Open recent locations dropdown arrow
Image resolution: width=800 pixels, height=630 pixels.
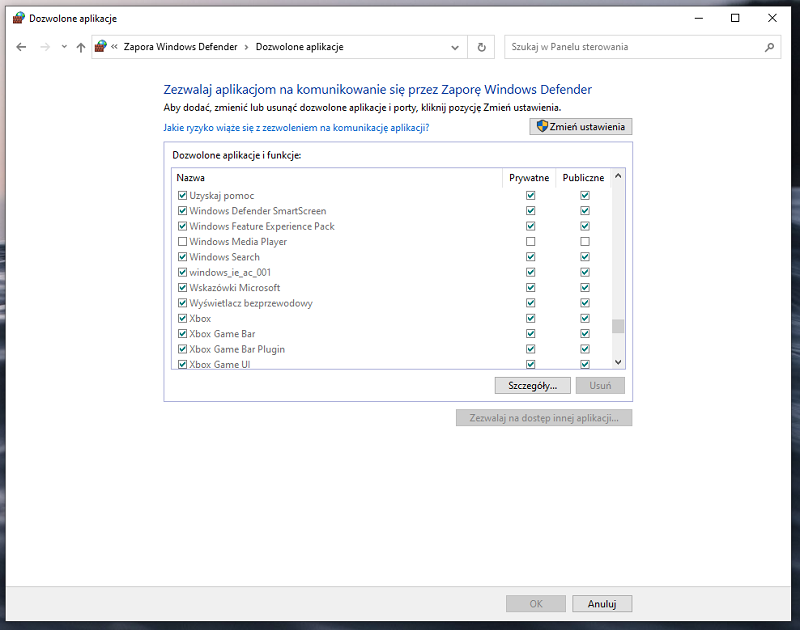coord(64,47)
